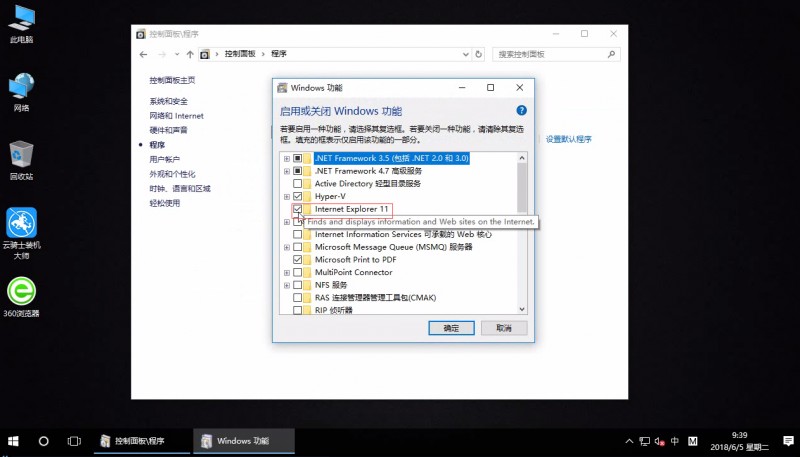Screen dimensions: 800x457
Task: Enable Active Directory 轻型目录服务 checkbox
Action: click(297, 184)
